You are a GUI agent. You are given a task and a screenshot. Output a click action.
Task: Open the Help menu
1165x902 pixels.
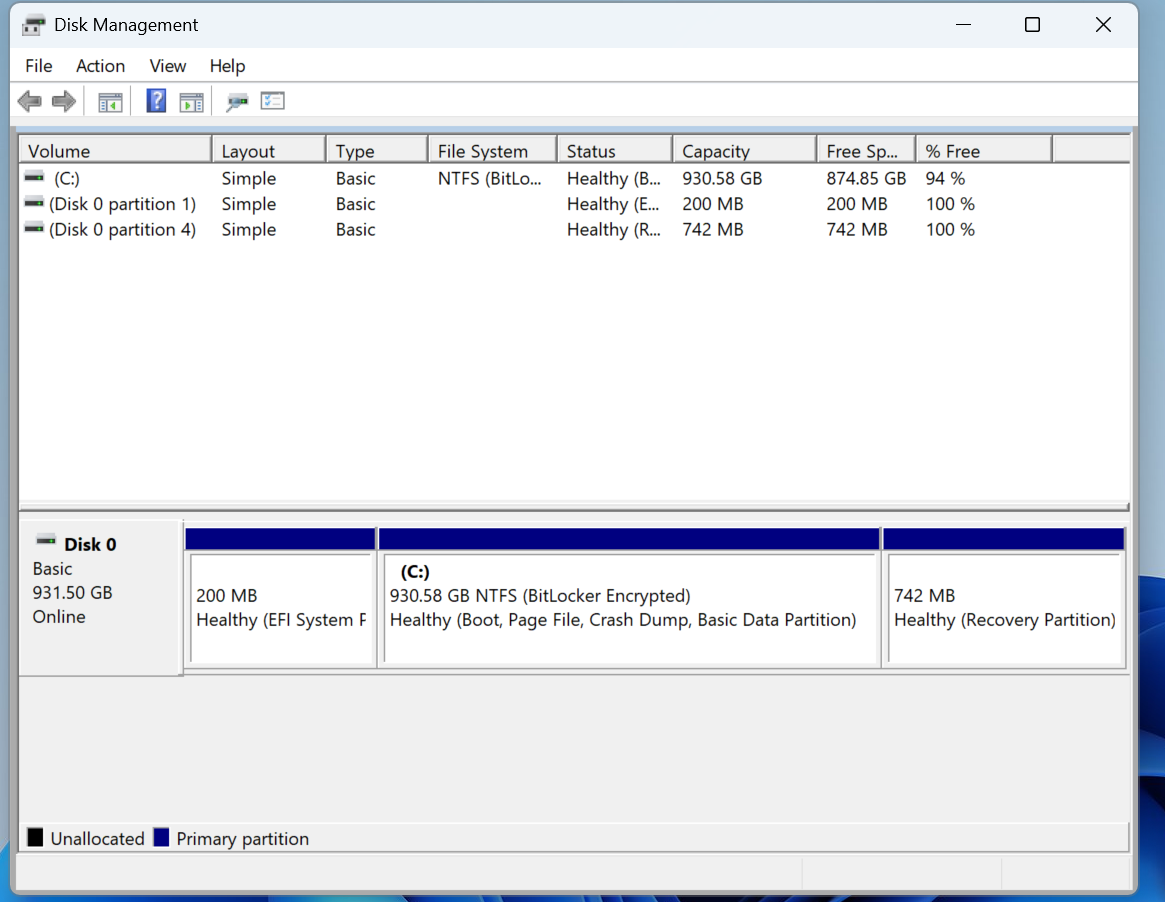click(227, 66)
